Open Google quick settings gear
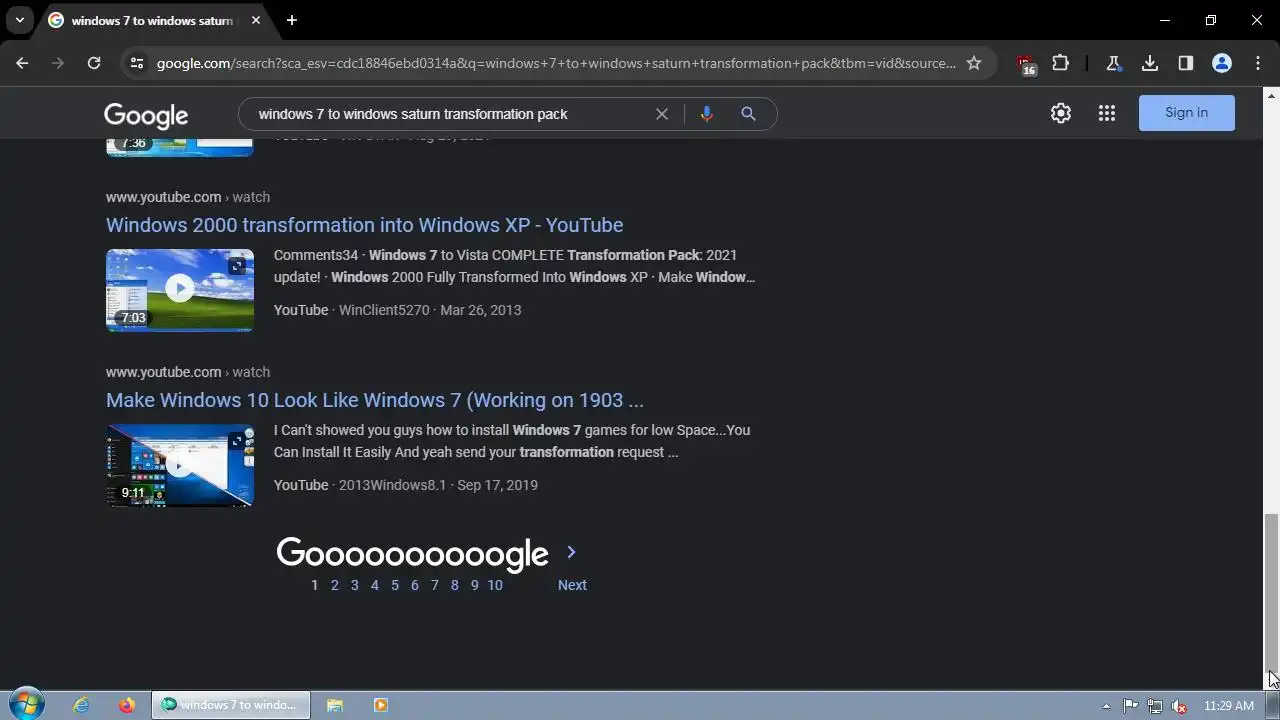The height and width of the screenshot is (720, 1280). click(1061, 113)
